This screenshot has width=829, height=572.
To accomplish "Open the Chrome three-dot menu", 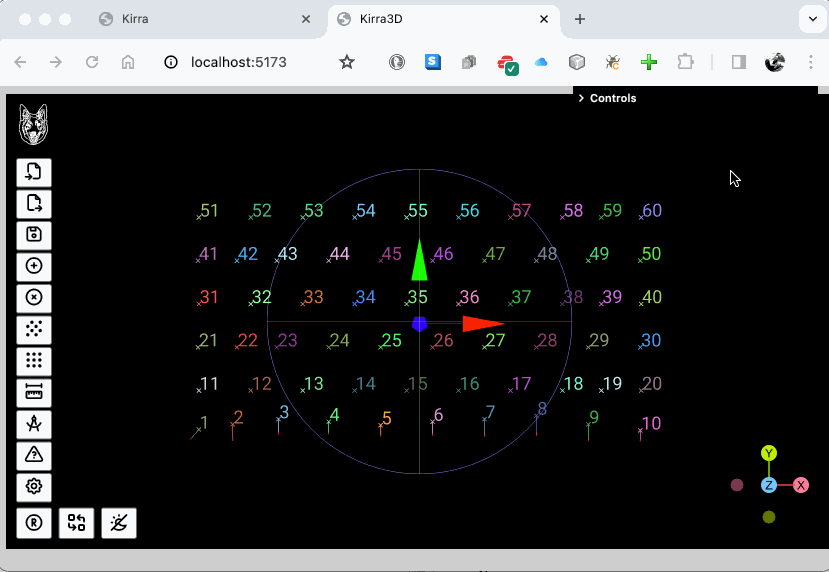I will tap(810, 62).
